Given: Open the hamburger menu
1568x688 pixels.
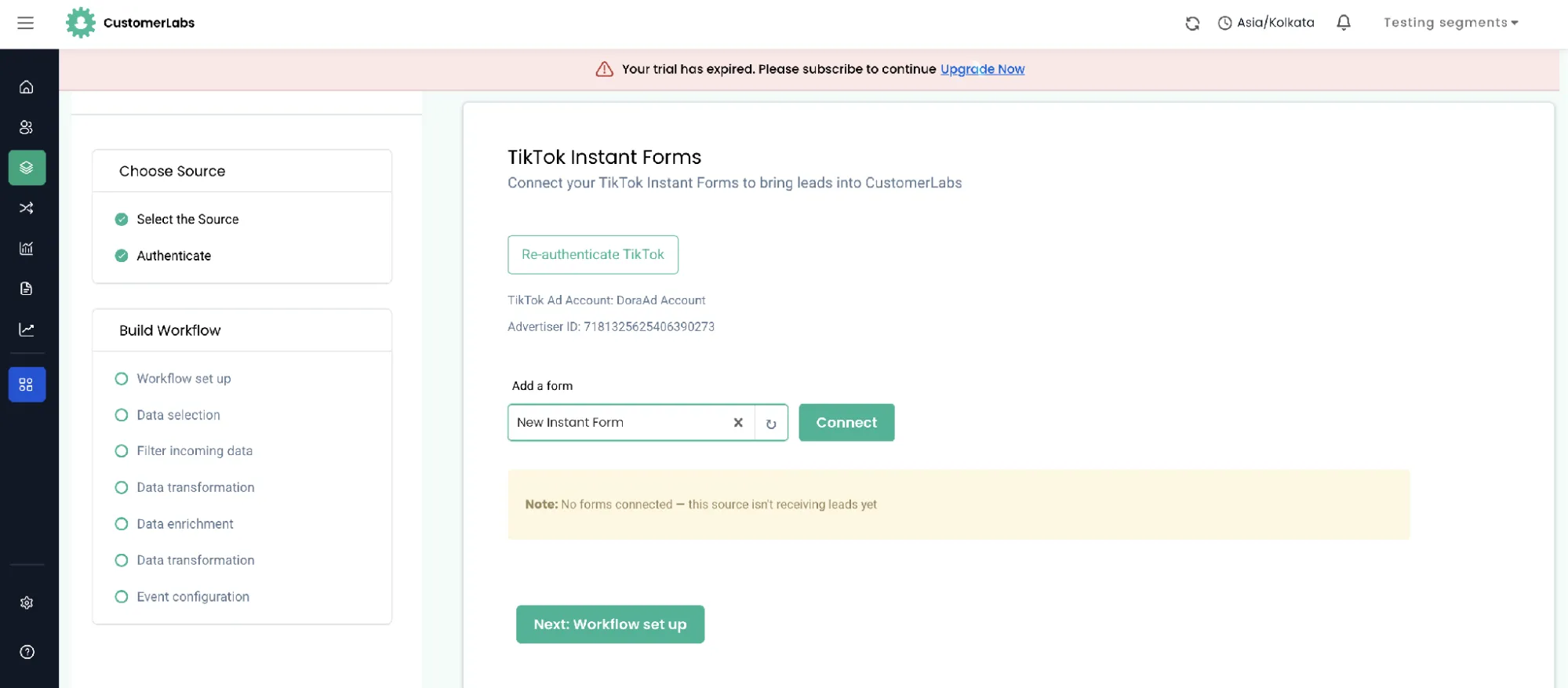Looking at the screenshot, I should point(25,23).
